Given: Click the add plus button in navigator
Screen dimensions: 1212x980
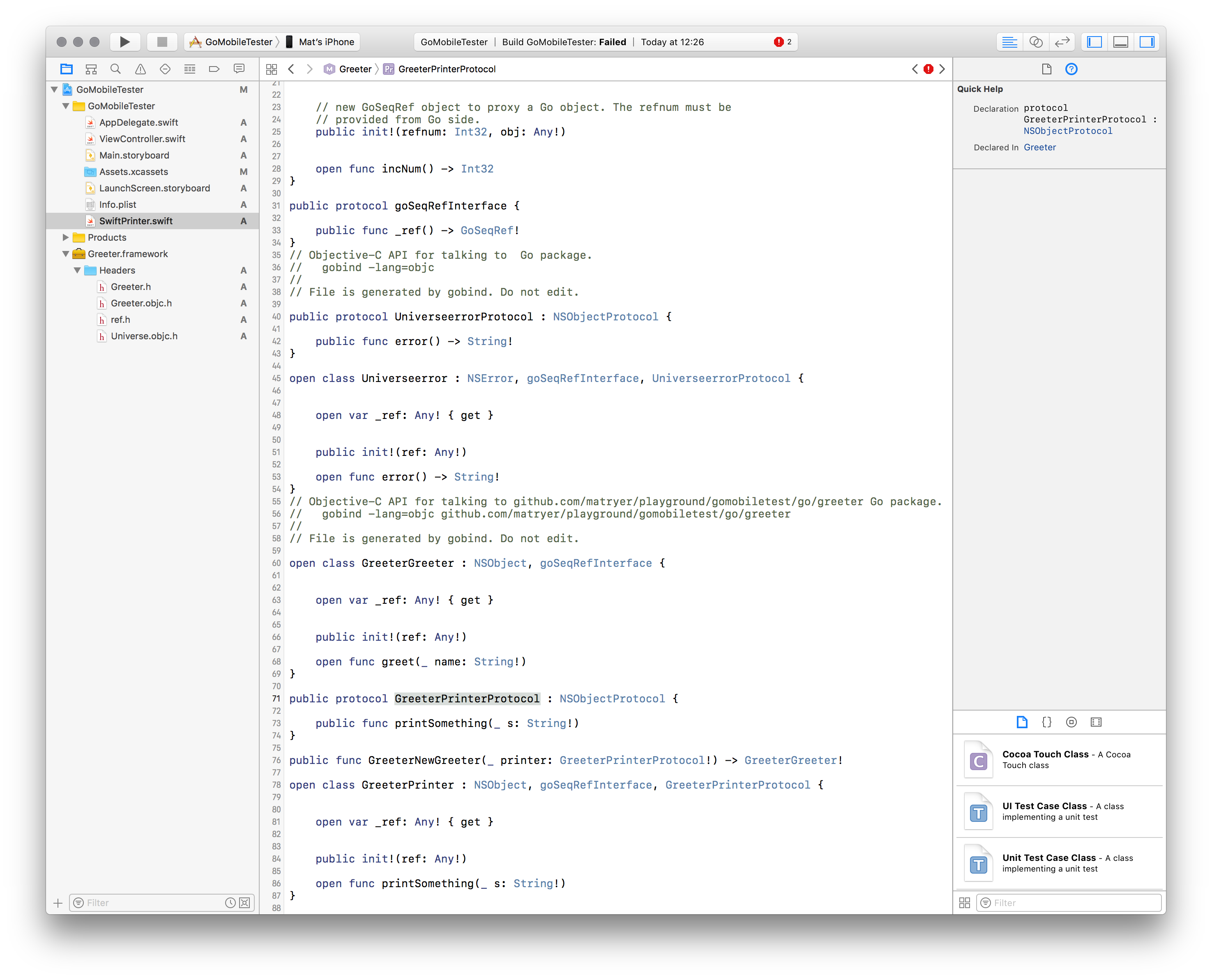Looking at the screenshot, I should [x=58, y=903].
